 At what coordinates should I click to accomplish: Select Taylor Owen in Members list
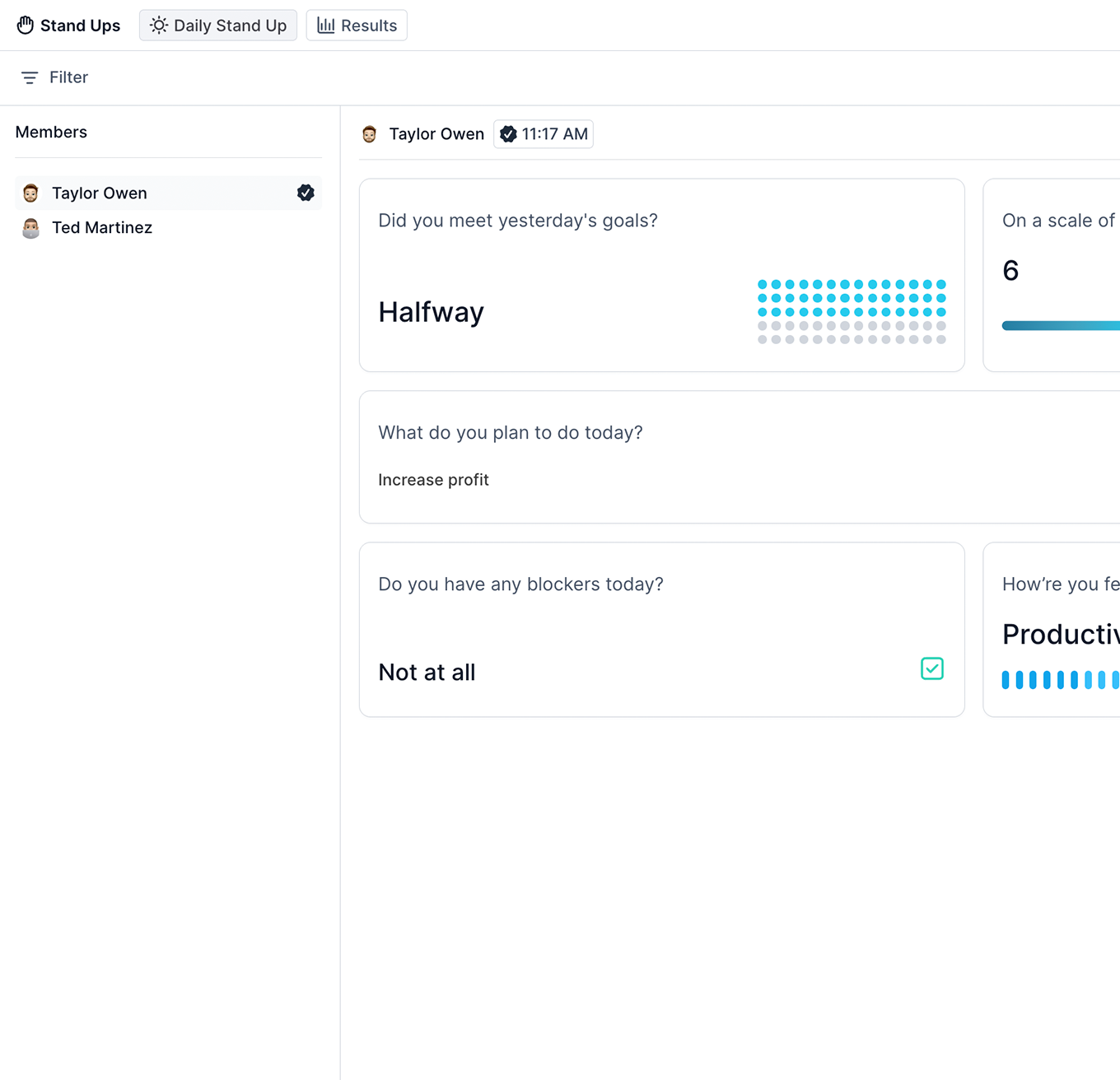(168, 193)
